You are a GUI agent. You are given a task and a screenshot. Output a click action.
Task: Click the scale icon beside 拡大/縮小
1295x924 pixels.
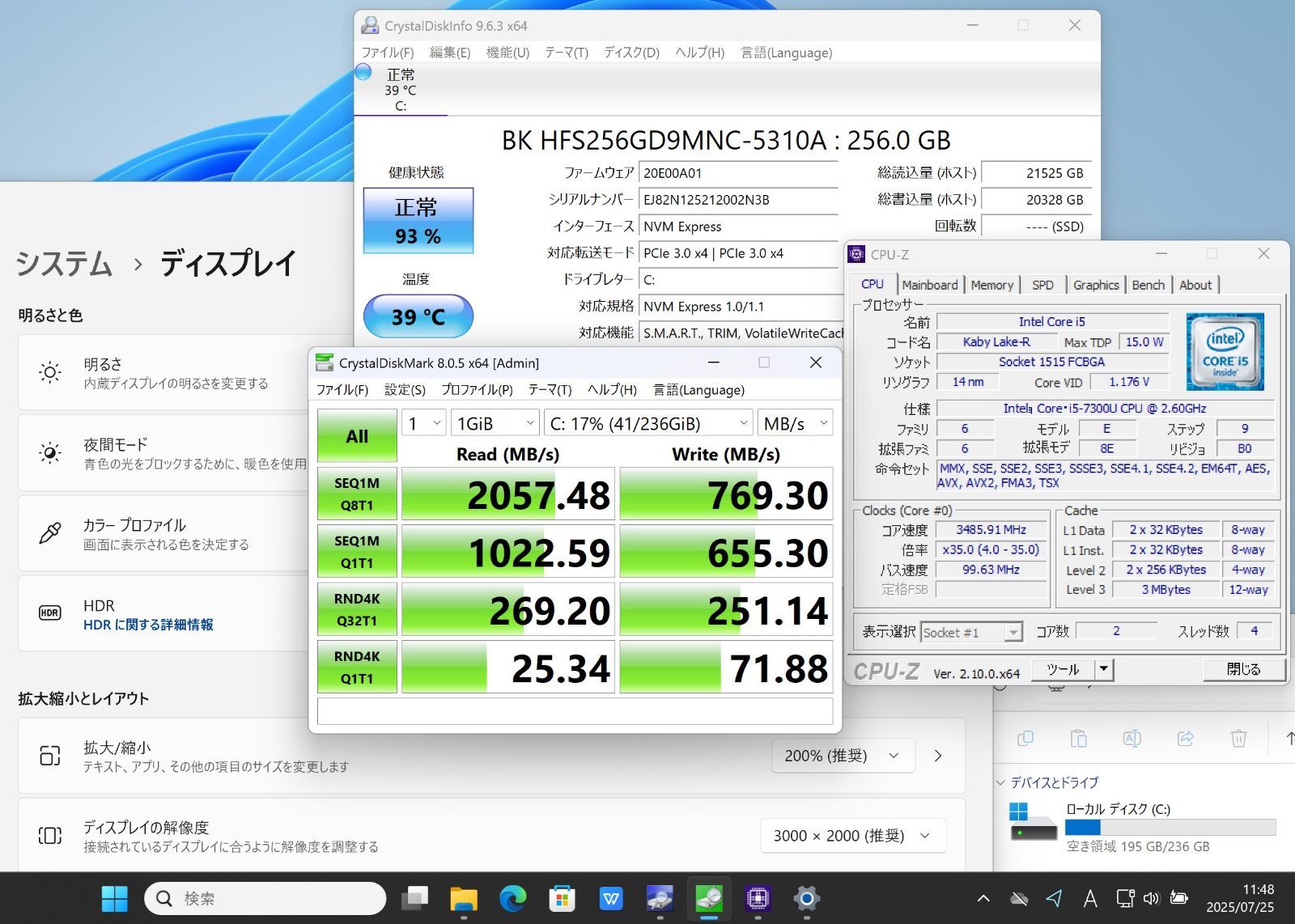(50, 756)
